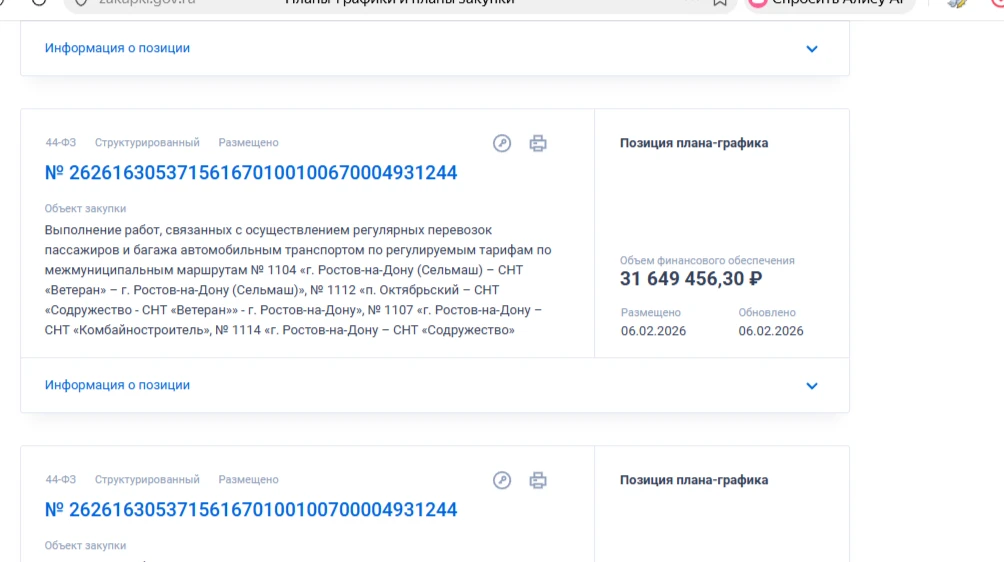
Task: Open plan link № 262616305371561670100100670004931244
Action: pos(251,173)
